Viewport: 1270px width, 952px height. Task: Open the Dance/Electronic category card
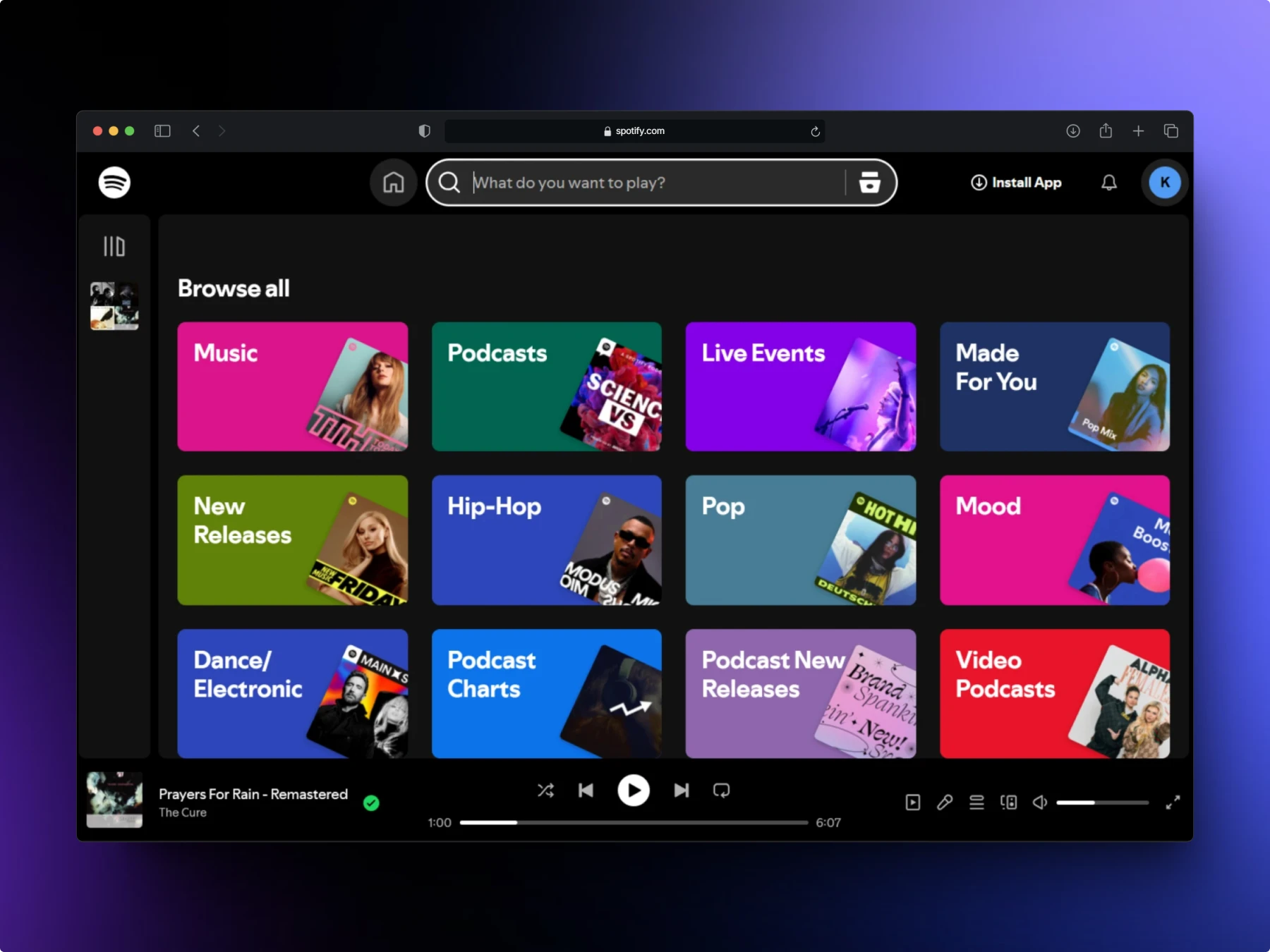coord(293,694)
